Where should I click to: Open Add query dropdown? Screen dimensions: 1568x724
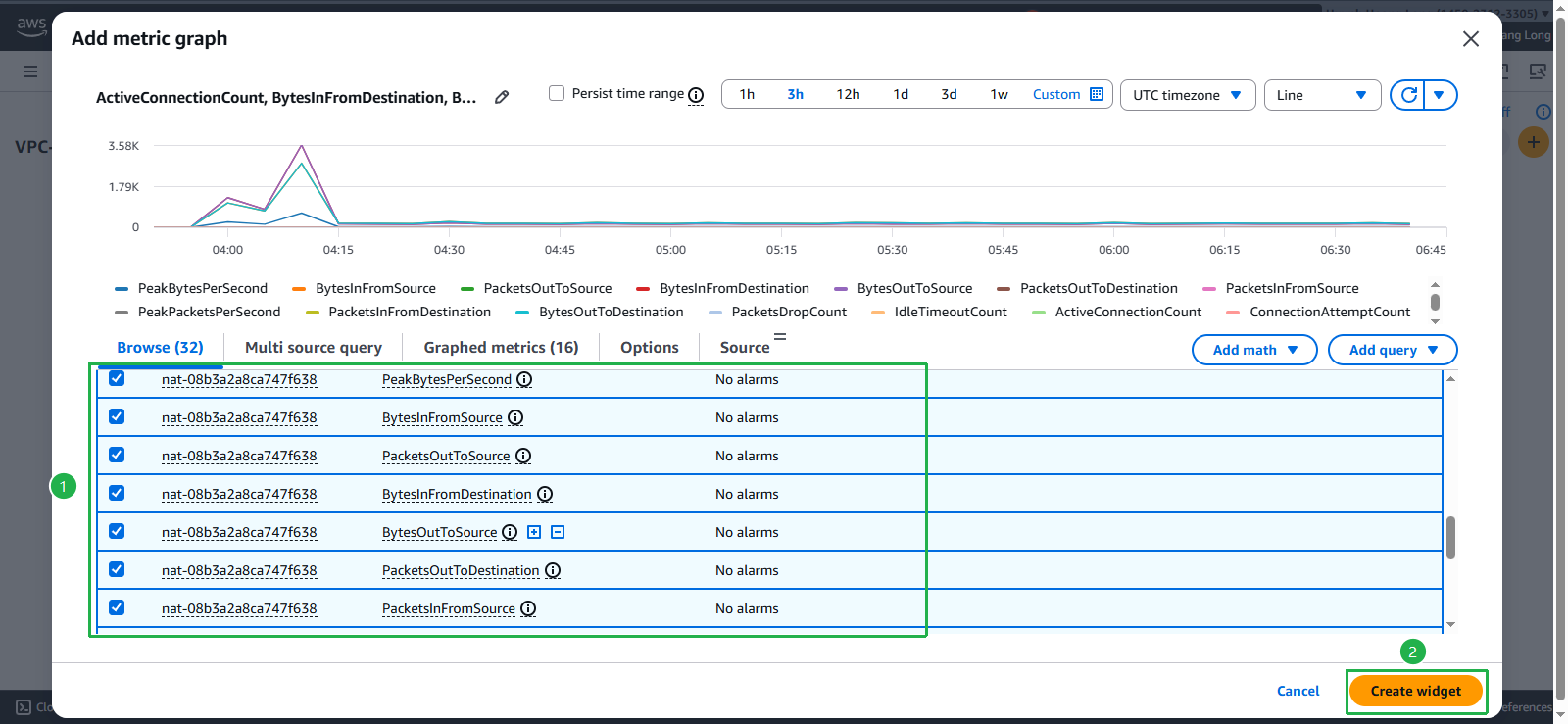tap(1393, 350)
